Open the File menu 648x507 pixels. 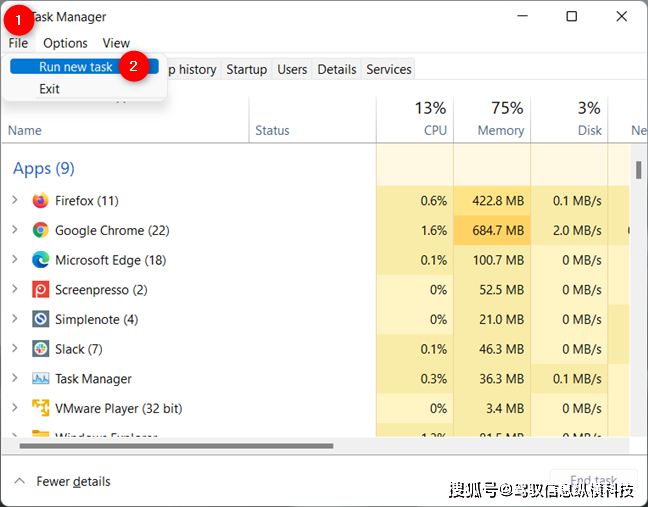click(x=18, y=43)
